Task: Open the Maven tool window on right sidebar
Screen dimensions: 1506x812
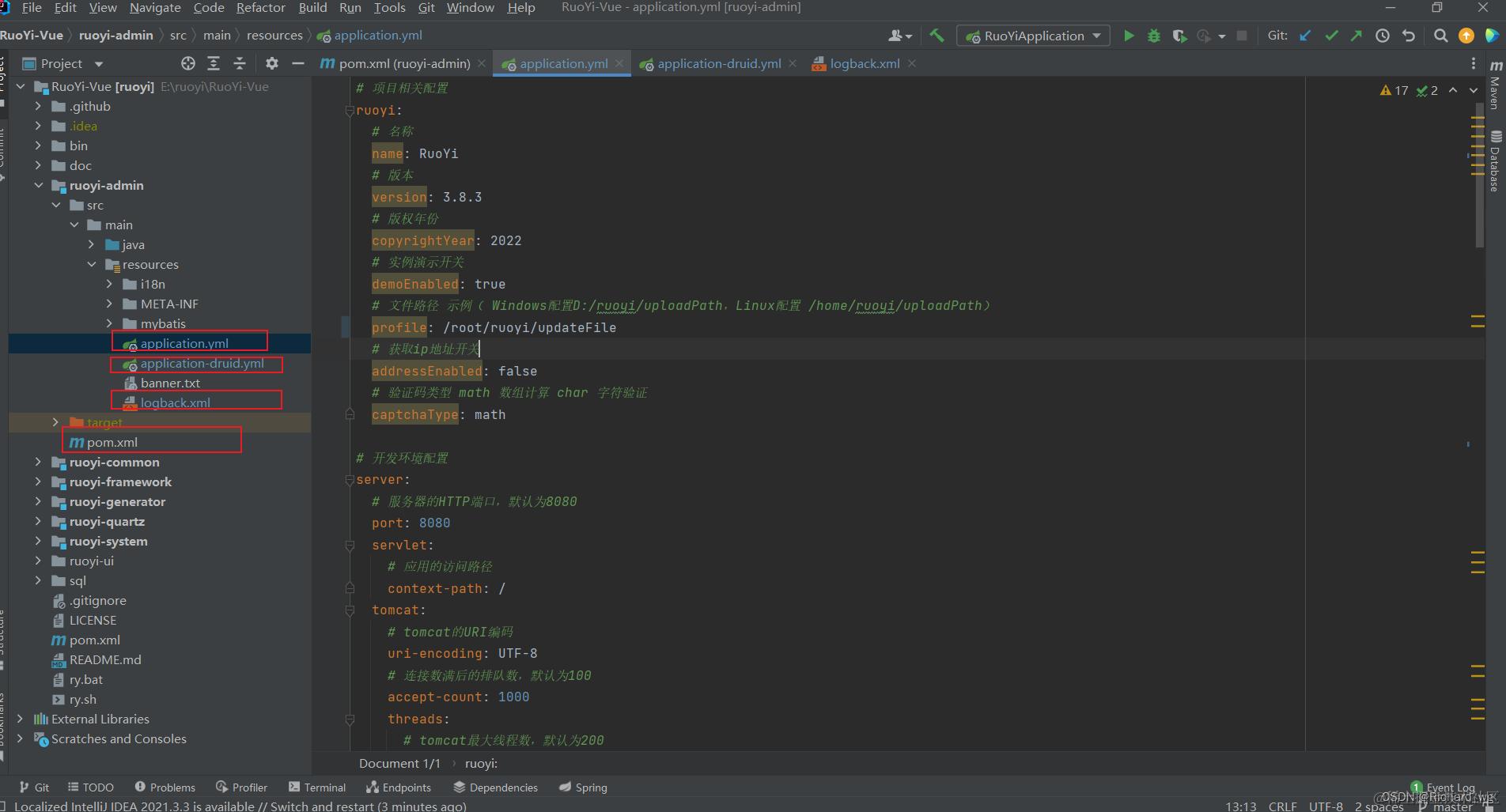Action: tap(1495, 87)
